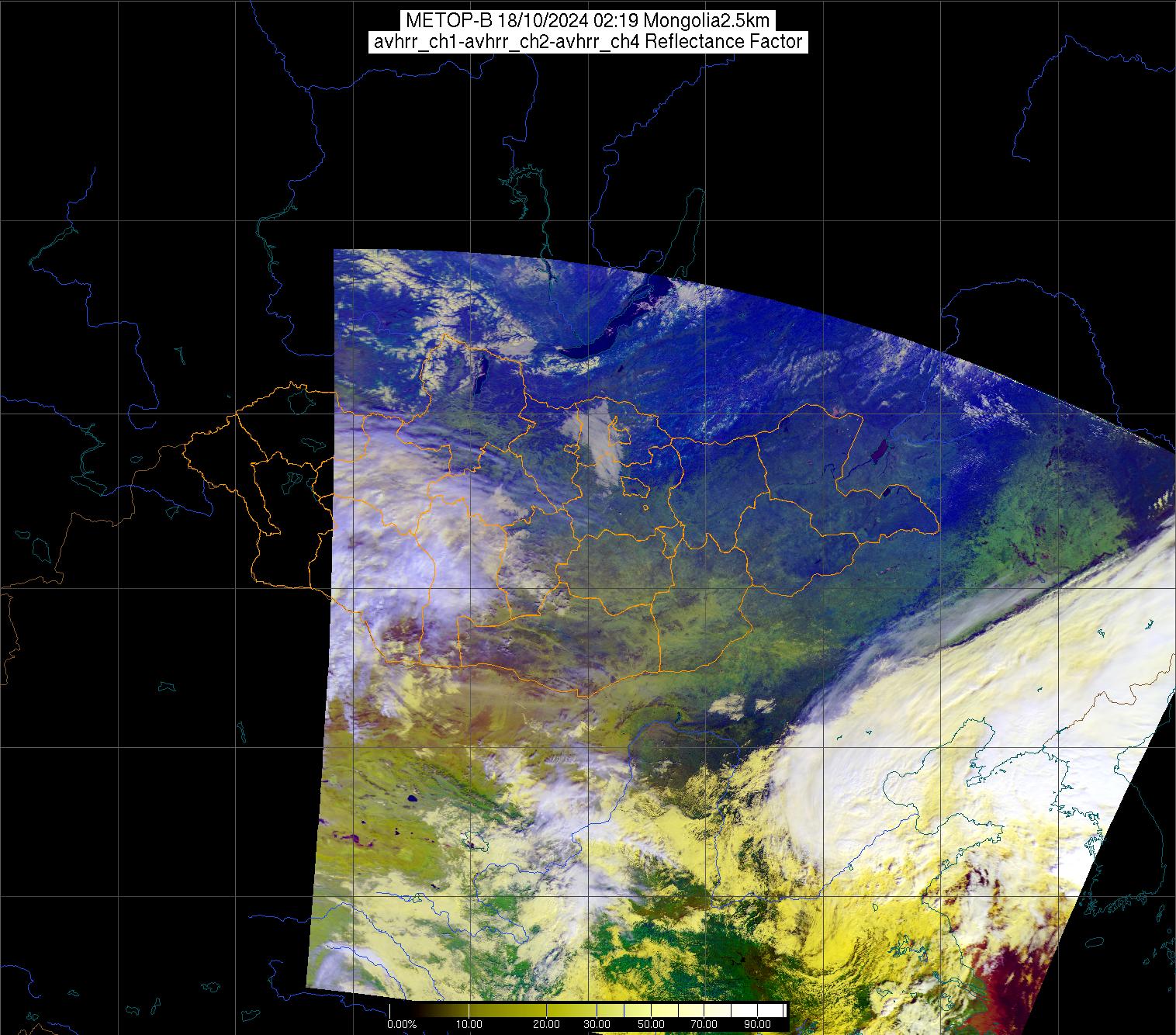Image resolution: width=1176 pixels, height=1035 pixels.
Task: Click the avhrr_ch1-avhrr_ch2-avhrr_ch4 Reflectance Factor caption
Action: 587,42
